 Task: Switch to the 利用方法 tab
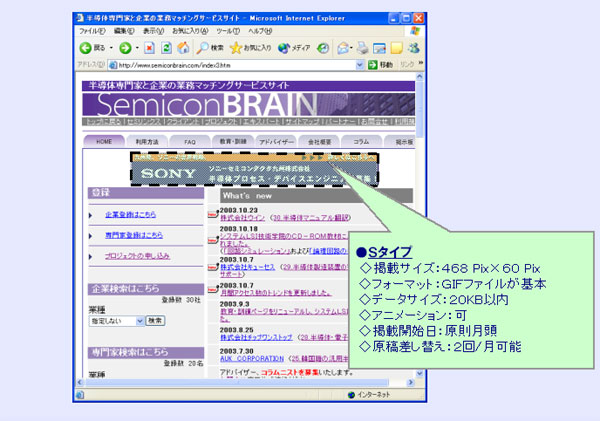pos(147,141)
